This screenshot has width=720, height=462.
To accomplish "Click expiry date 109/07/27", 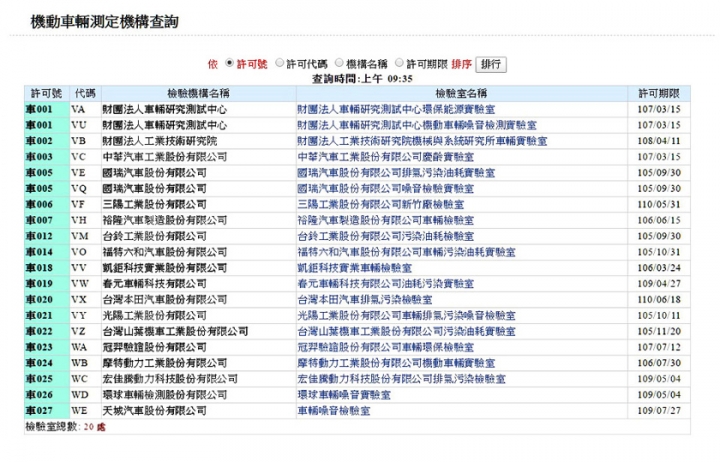I will pos(659,410).
